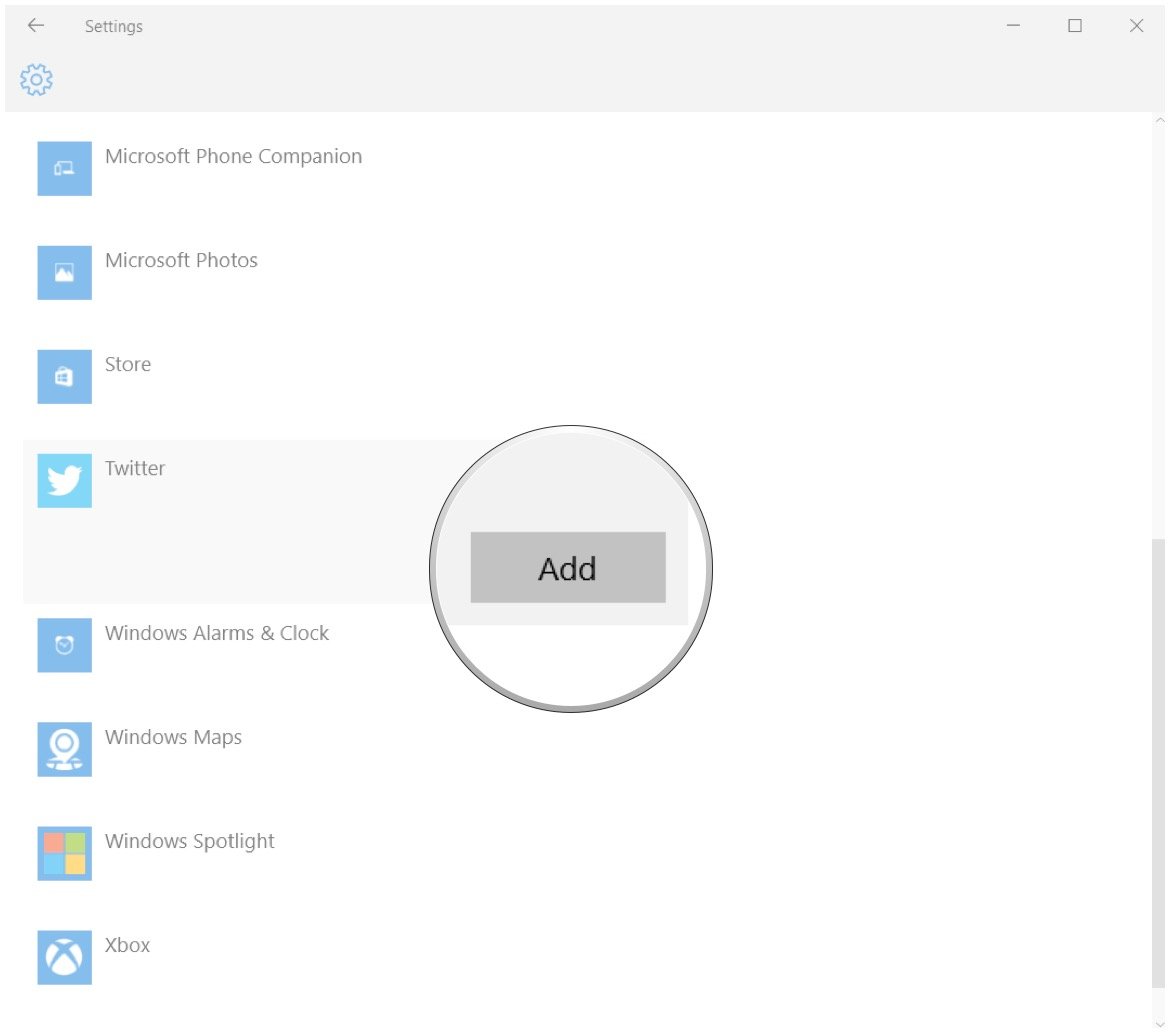Click the Xbox app icon
Image resolution: width=1170 pixels, height=1032 pixels.
[64, 957]
